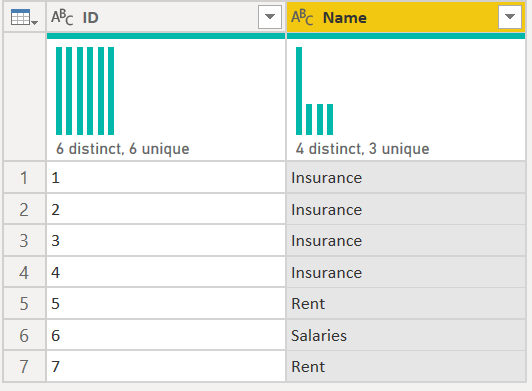
Task: Select row number 2 header
Action: point(24,209)
